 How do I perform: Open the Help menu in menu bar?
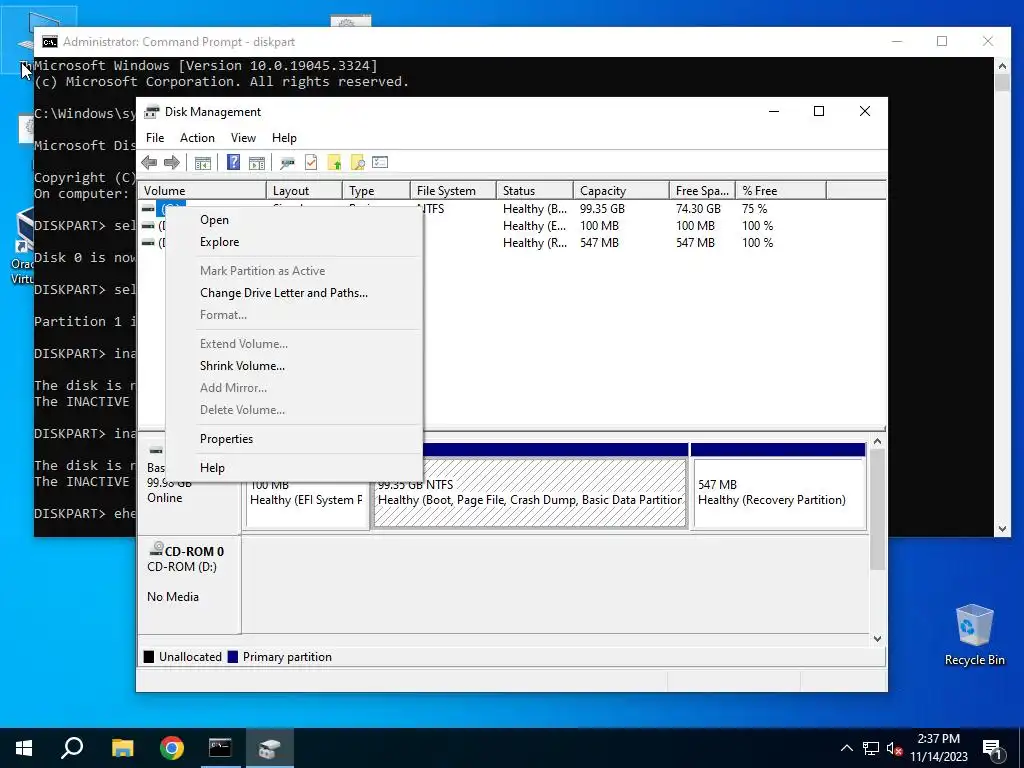(x=284, y=138)
